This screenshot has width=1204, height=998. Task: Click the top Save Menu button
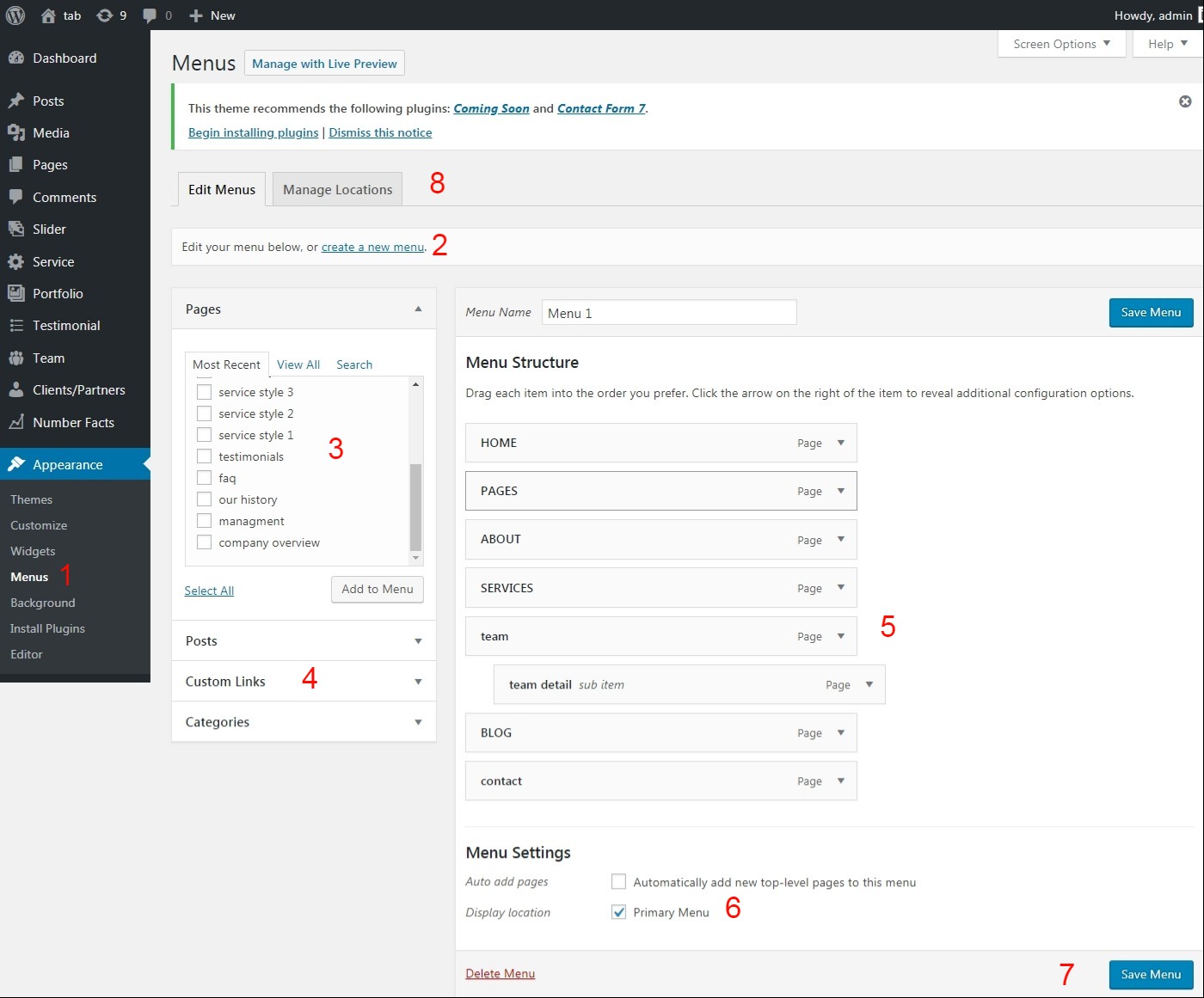click(1151, 312)
